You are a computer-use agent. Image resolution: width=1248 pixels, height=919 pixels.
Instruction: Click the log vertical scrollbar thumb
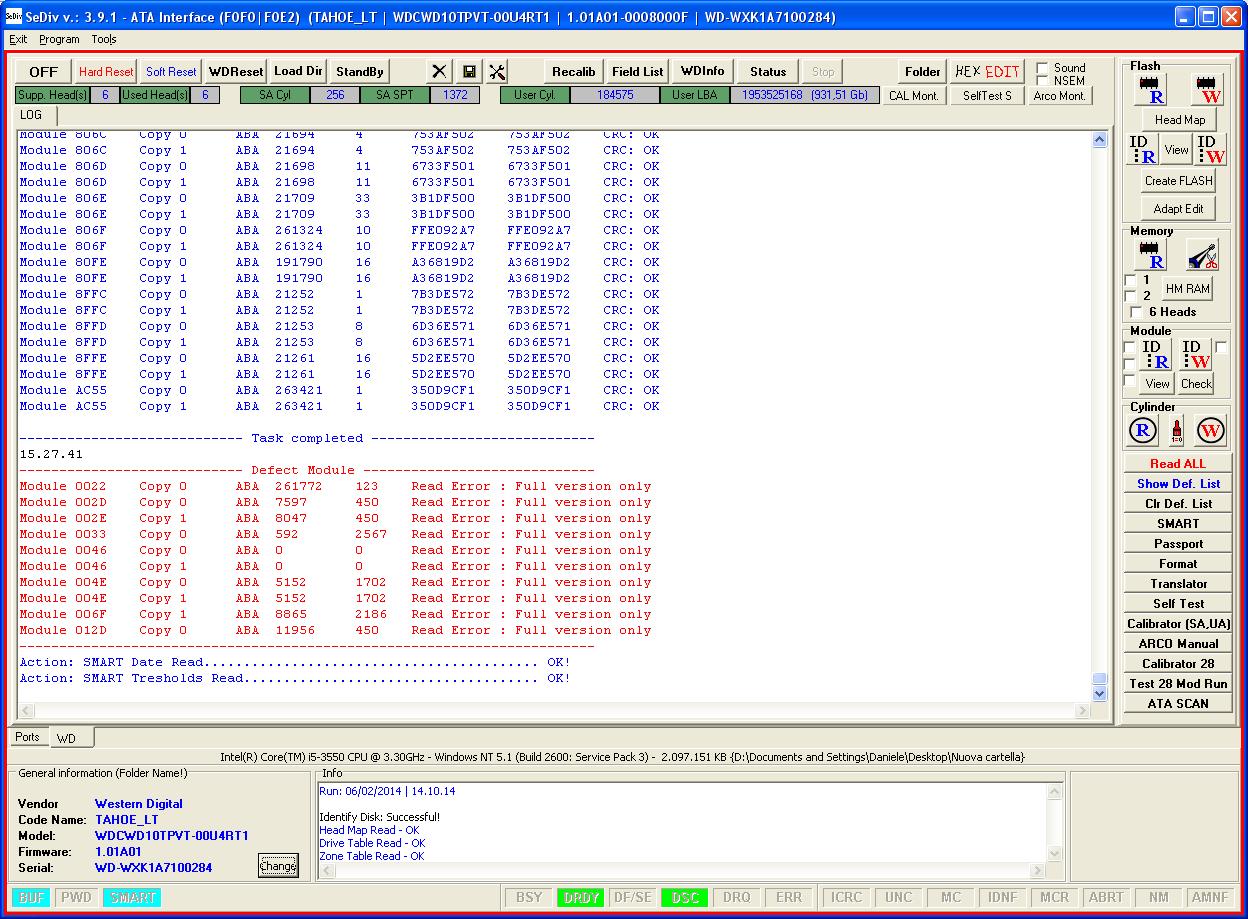[1100, 679]
